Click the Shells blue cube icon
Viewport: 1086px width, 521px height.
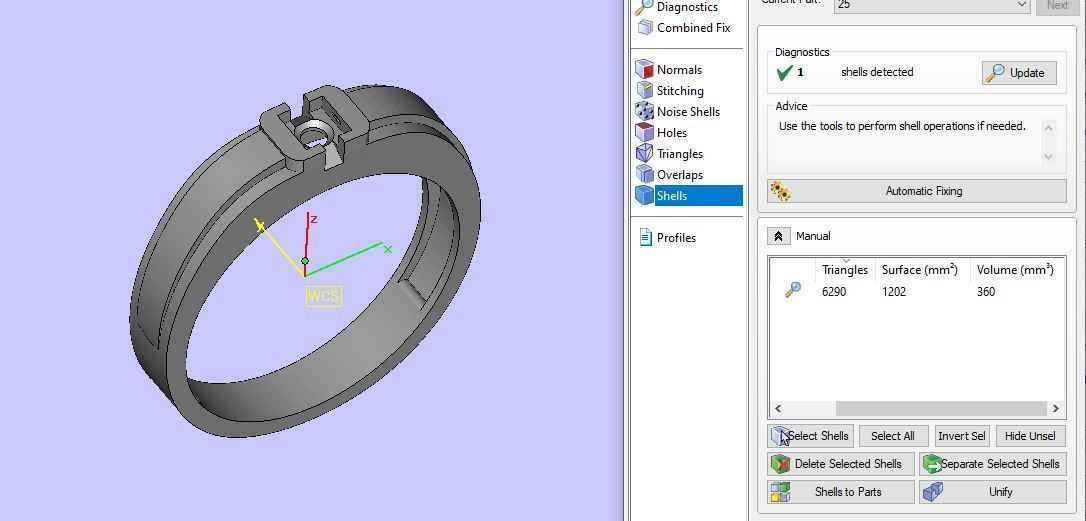pyautogui.click(x=644, y=195)
